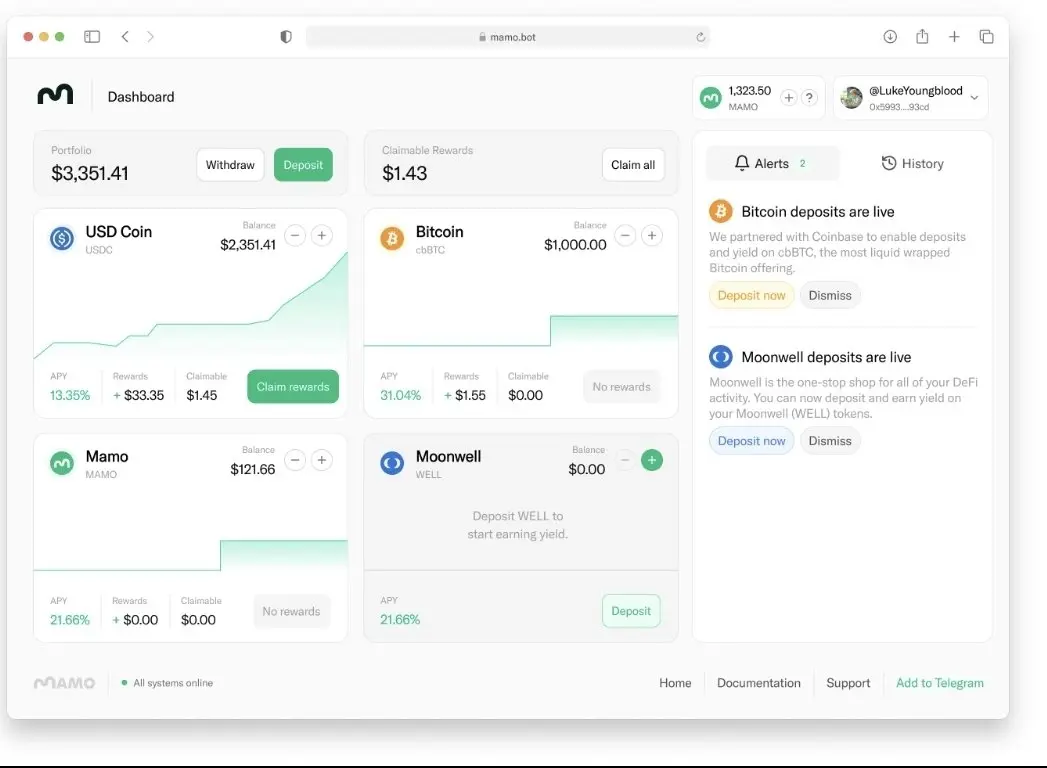Open a new tab with plus icon
1047x768 pixels.
tap(954, 37)
